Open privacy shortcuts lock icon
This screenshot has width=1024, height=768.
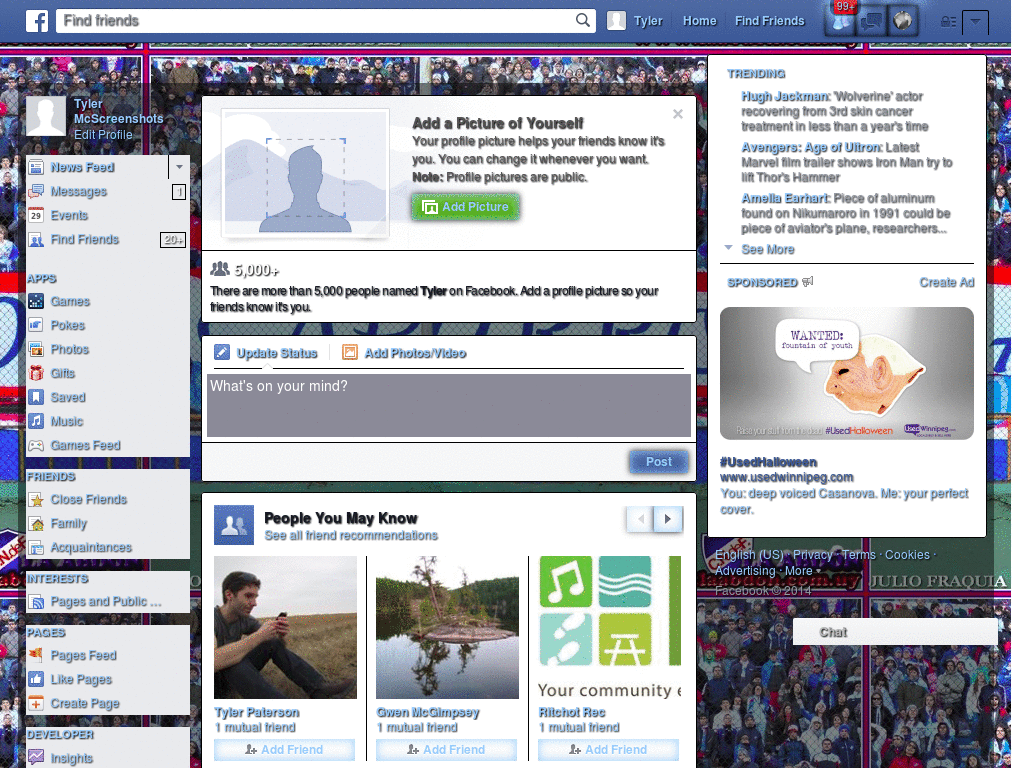pos(948,22)
